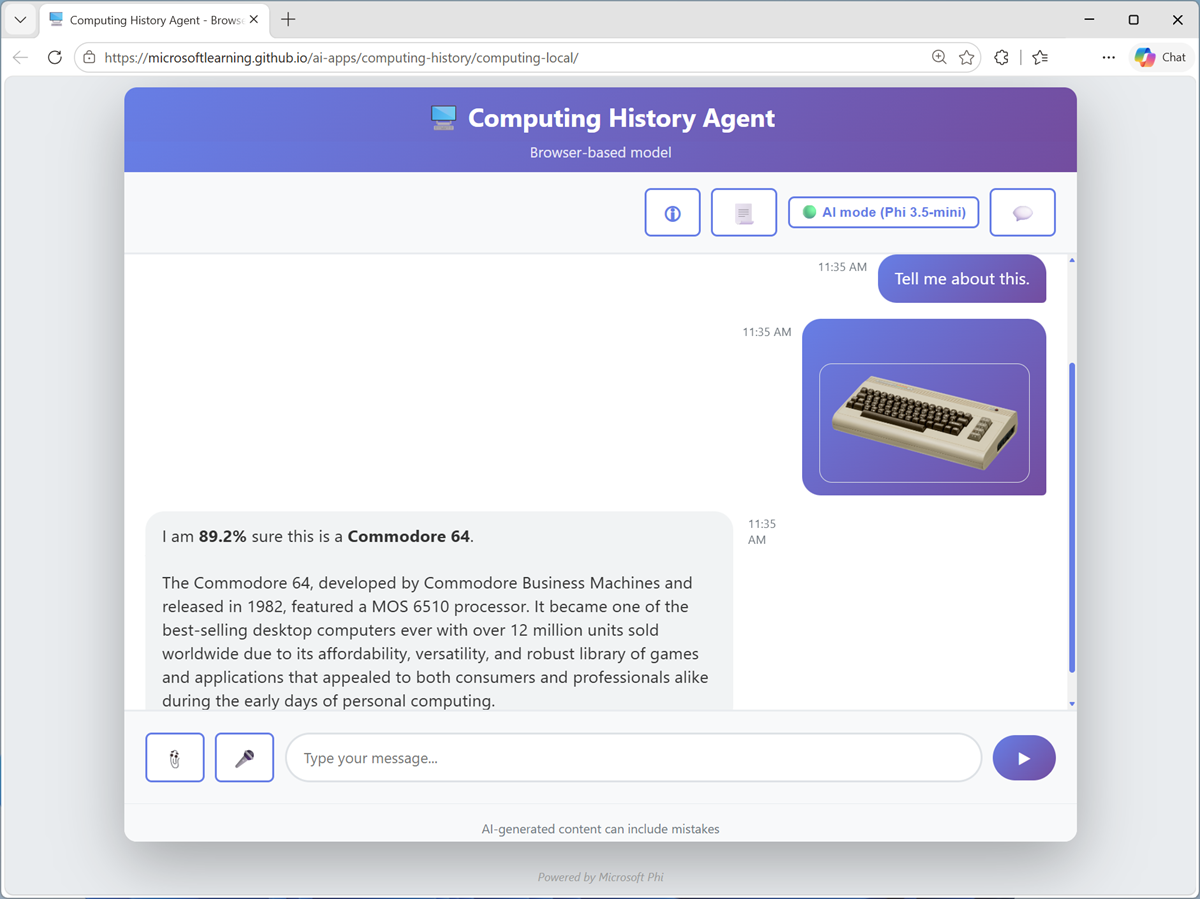
Task: Open the zoom magnifier icon in address bar
Action: click(x=939, y=58)
